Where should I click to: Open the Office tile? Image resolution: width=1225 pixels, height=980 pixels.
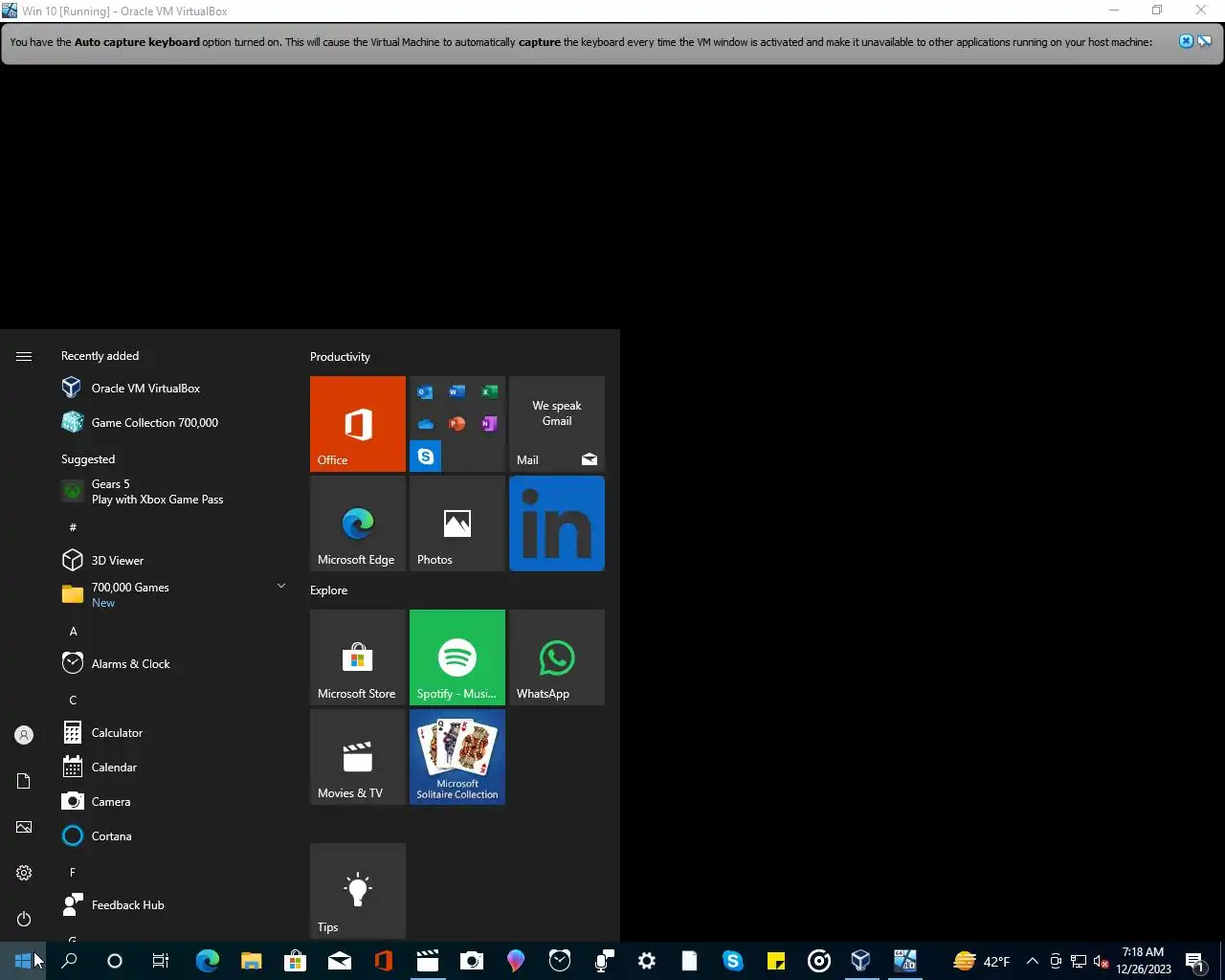[358, 424]
